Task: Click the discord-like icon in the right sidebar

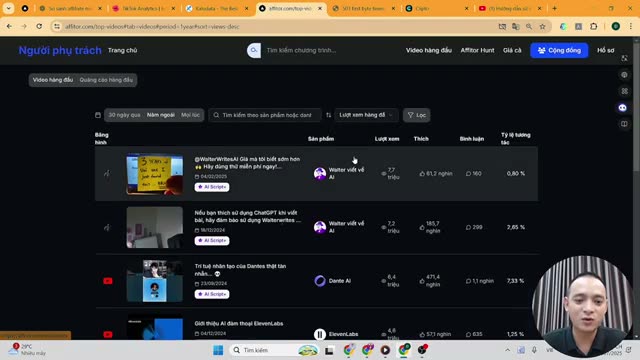Action: click(x=622, y=108)
